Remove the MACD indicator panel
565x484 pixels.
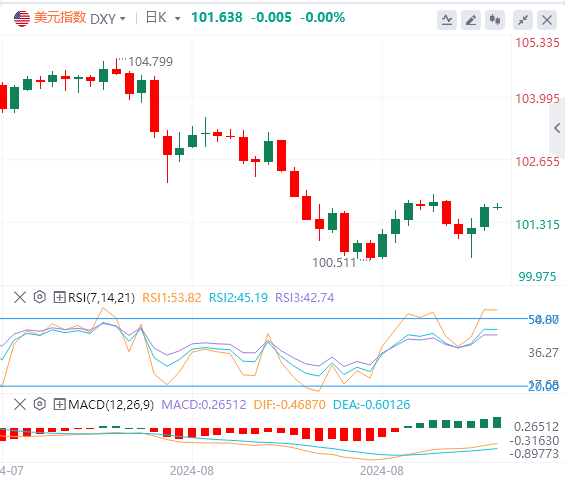tap(20, 404)
